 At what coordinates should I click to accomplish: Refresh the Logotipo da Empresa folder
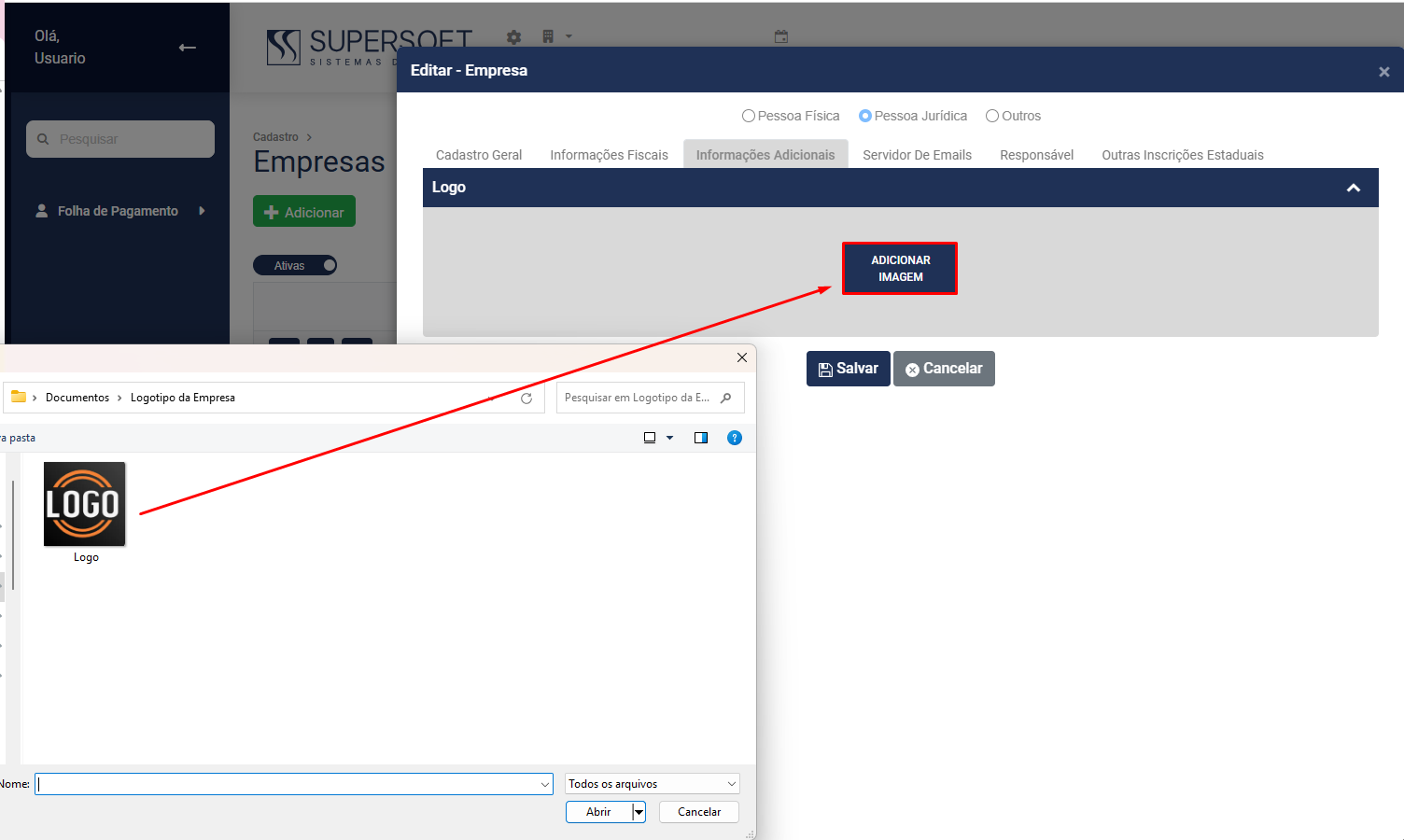click(x=526, y=398)
